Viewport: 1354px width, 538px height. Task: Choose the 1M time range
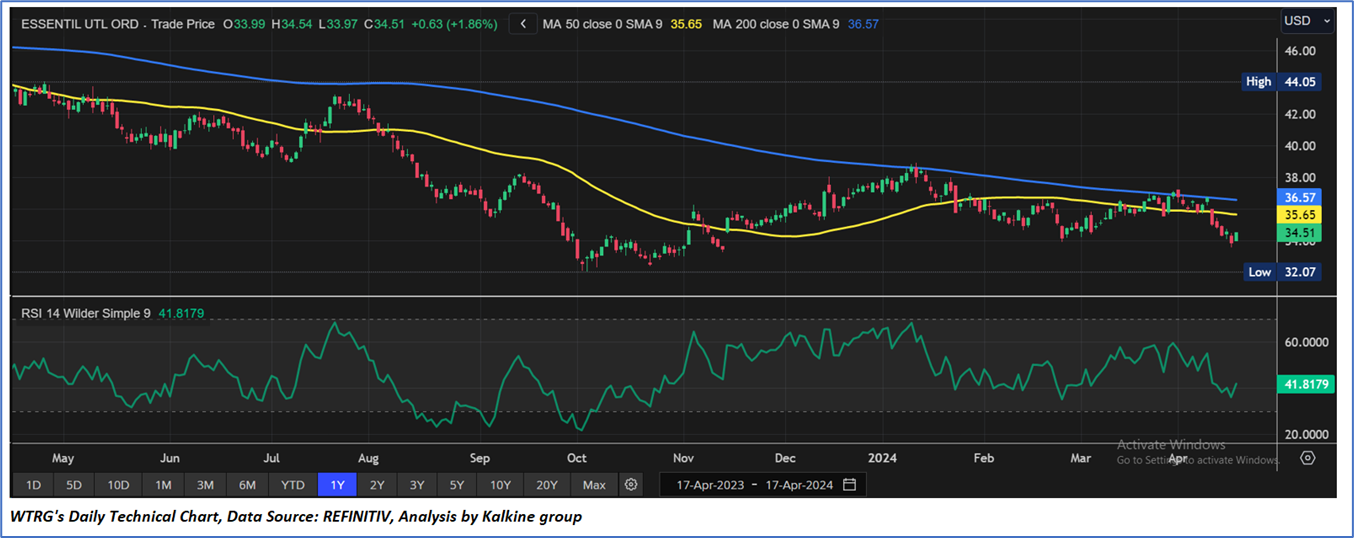163,485
